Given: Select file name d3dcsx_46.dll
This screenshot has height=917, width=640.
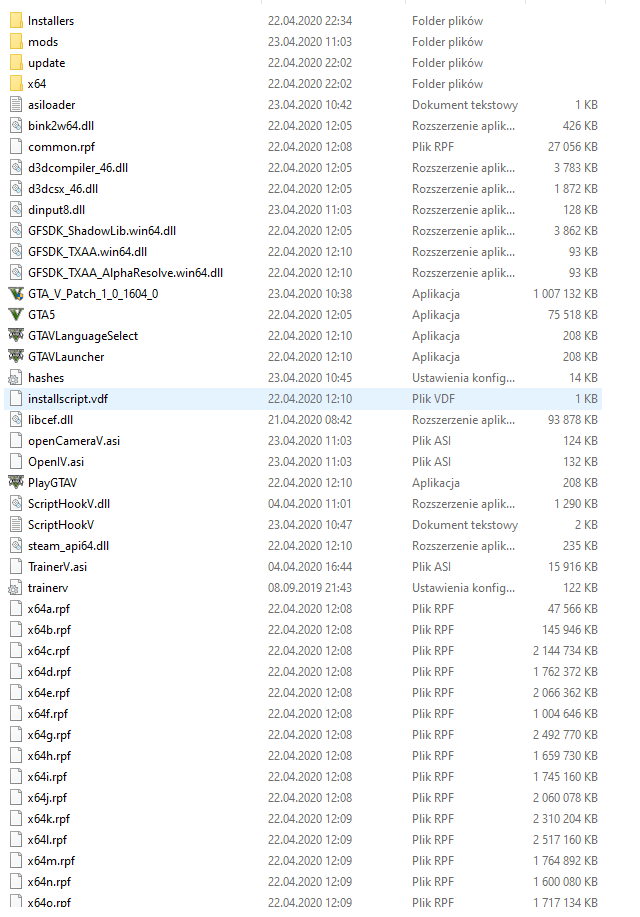Looking at the screenshot, I should (x=63, y=189).
